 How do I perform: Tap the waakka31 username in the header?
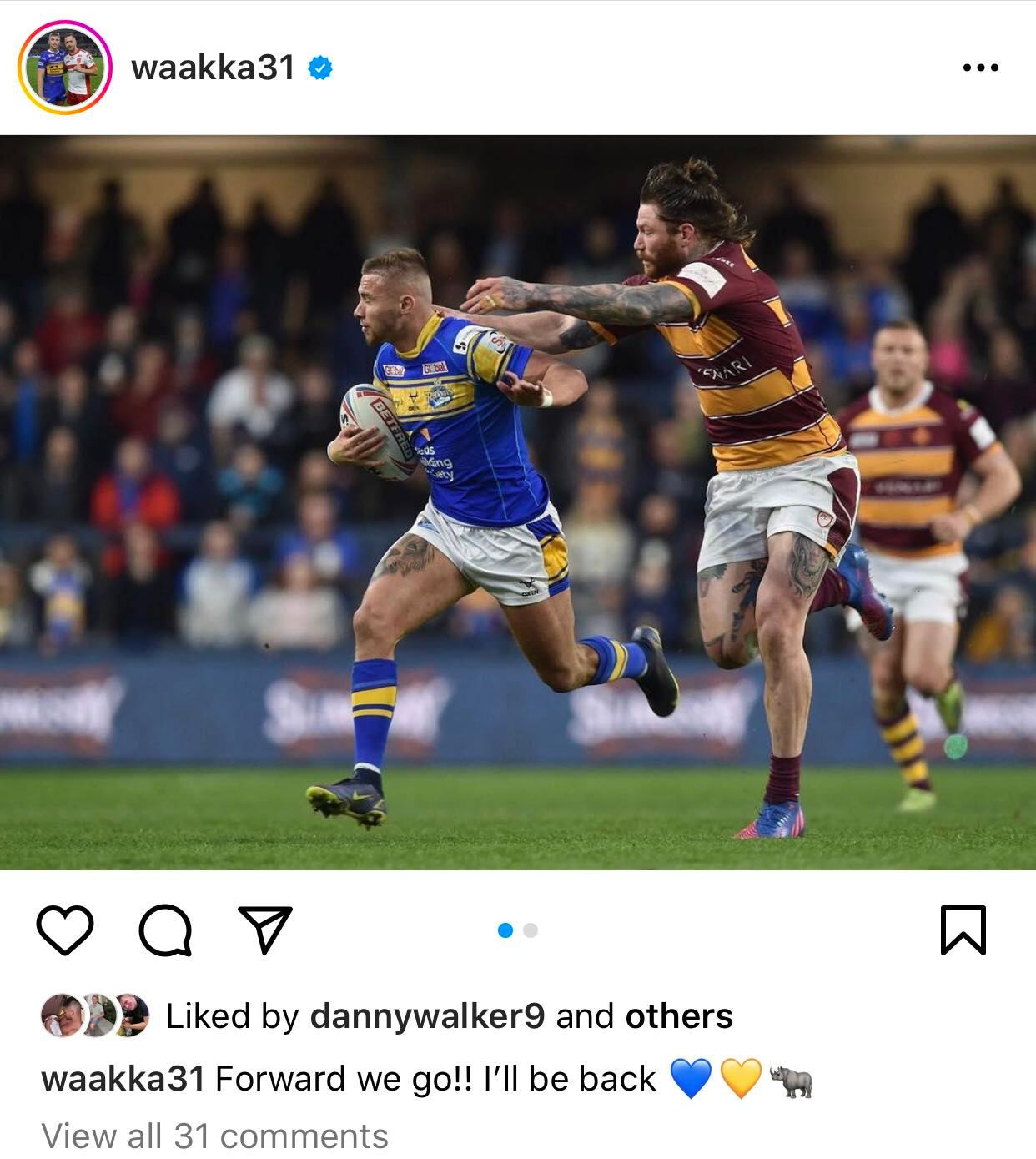(213, 68)
